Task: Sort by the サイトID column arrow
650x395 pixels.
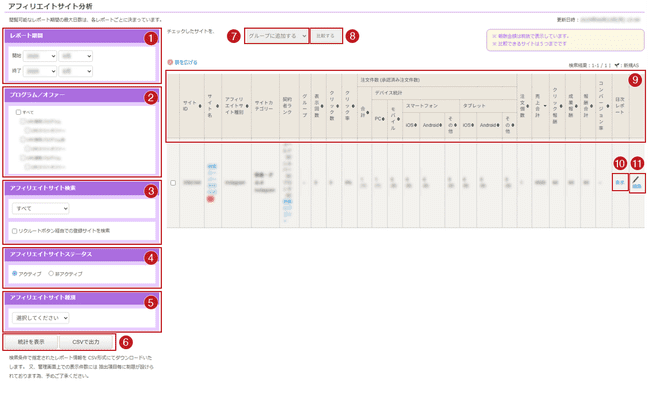Action: (200, 106)
